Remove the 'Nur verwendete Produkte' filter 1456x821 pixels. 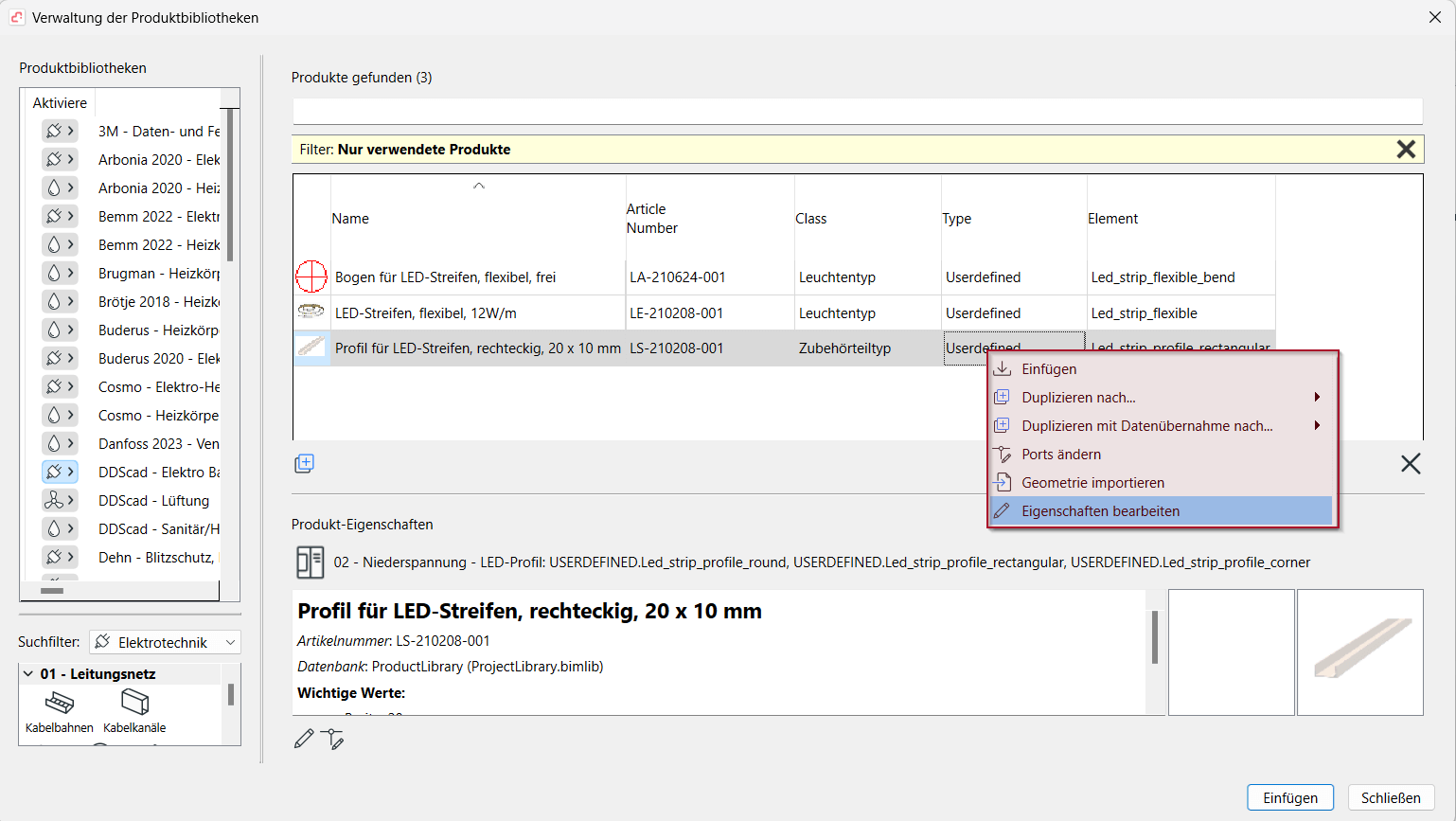coord(1406,150)
